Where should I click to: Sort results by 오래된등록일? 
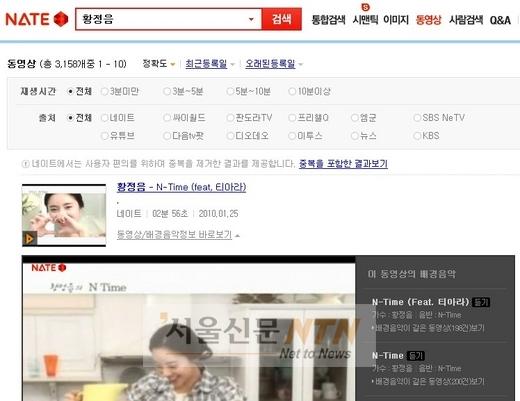[270, 64]
